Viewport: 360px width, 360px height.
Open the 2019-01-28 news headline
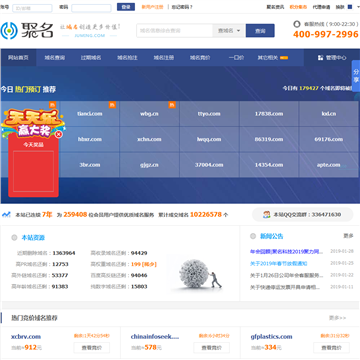[x=287, y=251]
